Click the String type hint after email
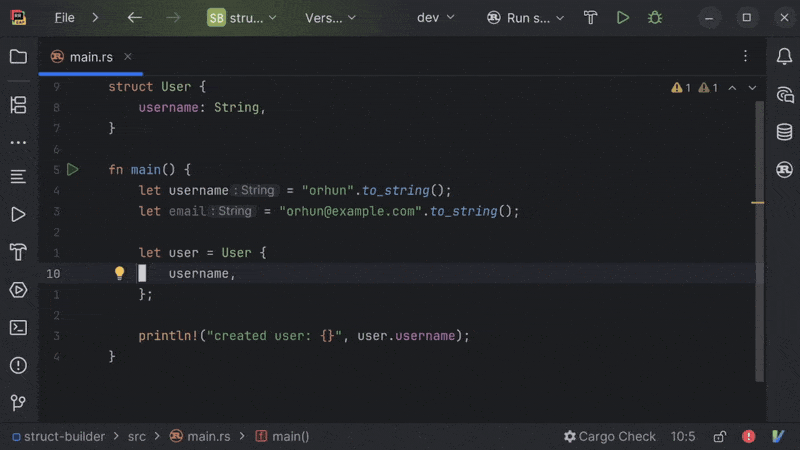Viewport: 800px width, 450px height. click(233, 211)
